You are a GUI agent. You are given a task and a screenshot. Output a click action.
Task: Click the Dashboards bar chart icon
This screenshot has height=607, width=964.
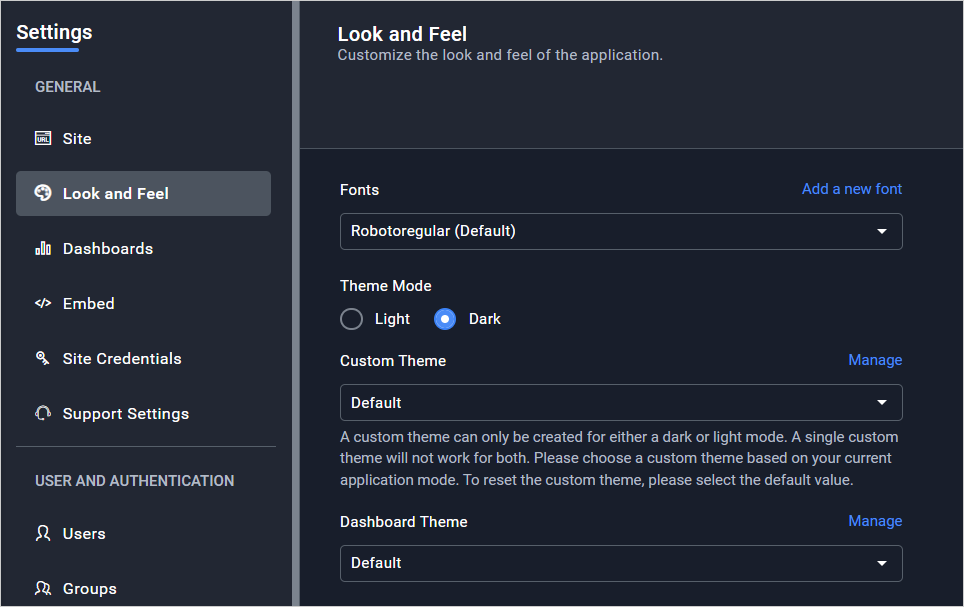coord(43,248)
